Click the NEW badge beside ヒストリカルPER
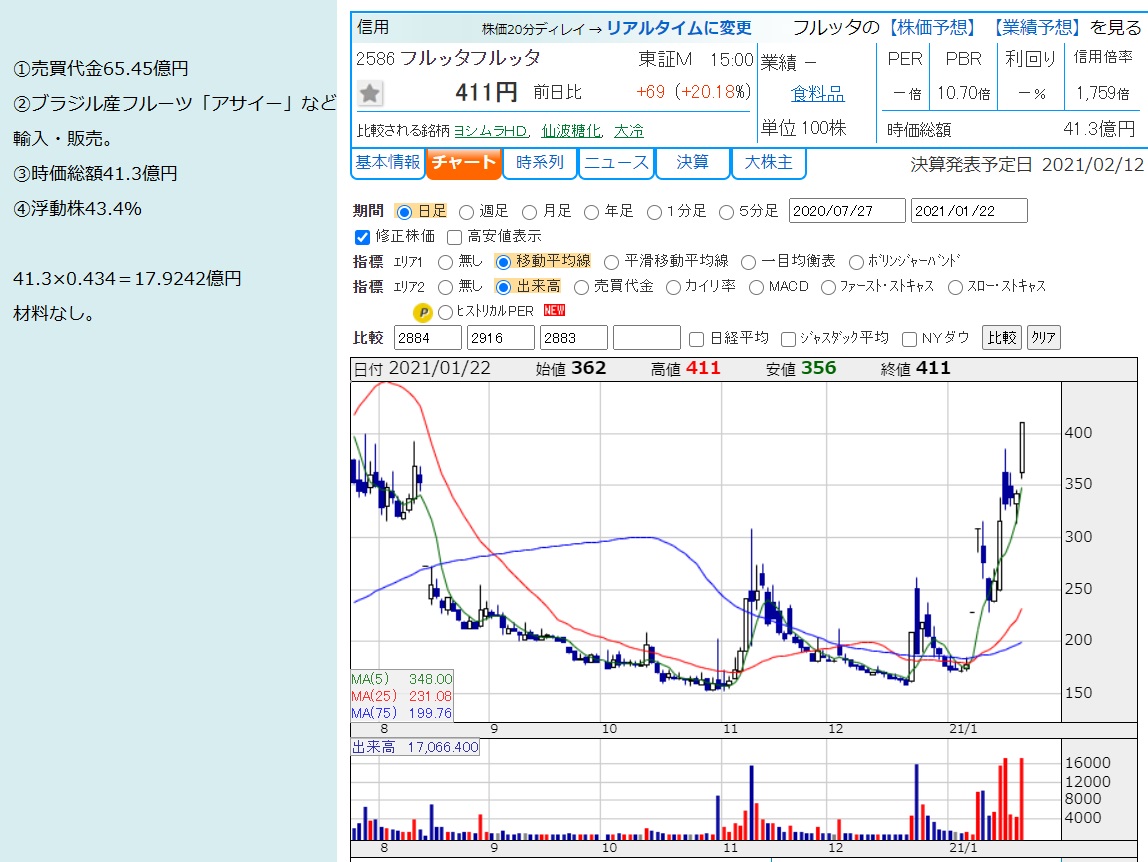Screen dimensions: 1148x862 coord(554,311)
